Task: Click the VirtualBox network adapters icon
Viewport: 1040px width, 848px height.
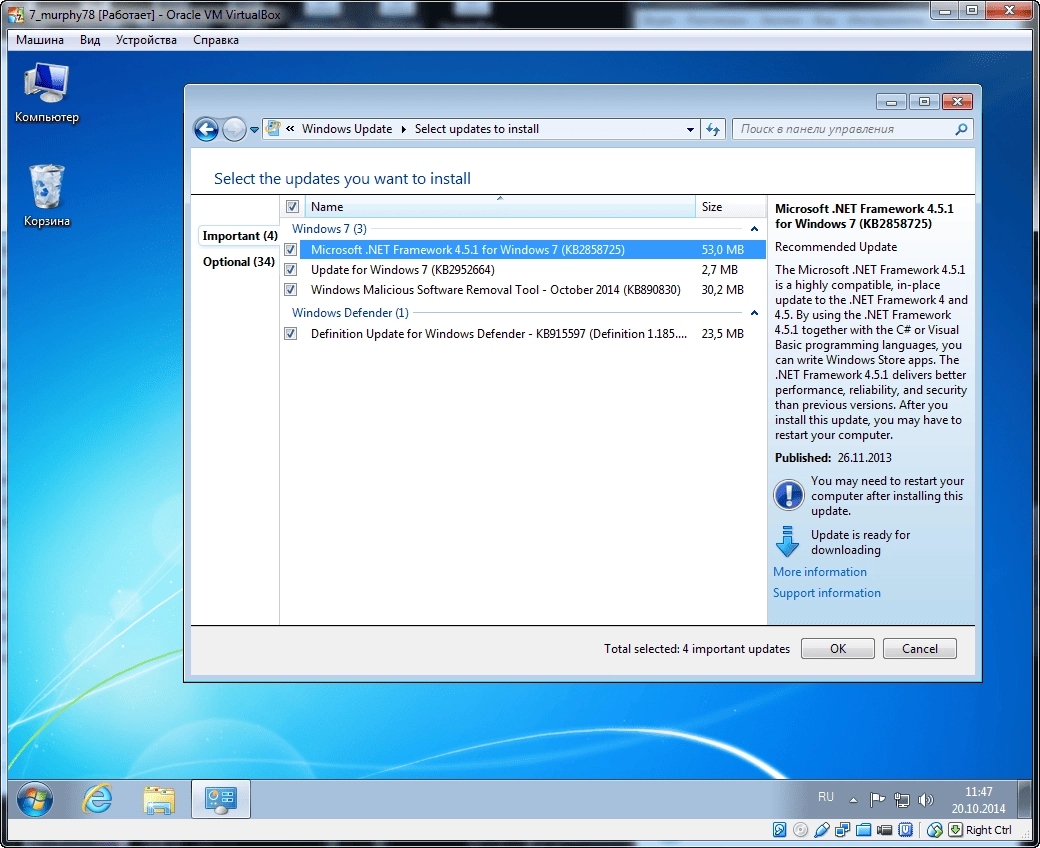Action: (x=843, y=829)
